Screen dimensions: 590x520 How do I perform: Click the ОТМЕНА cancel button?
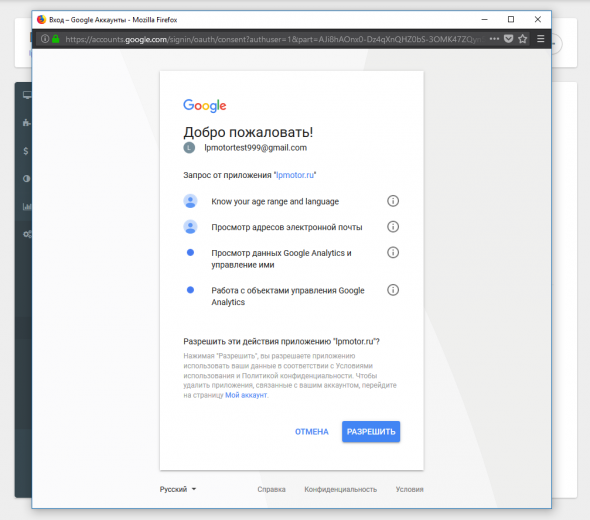(312, 432)
